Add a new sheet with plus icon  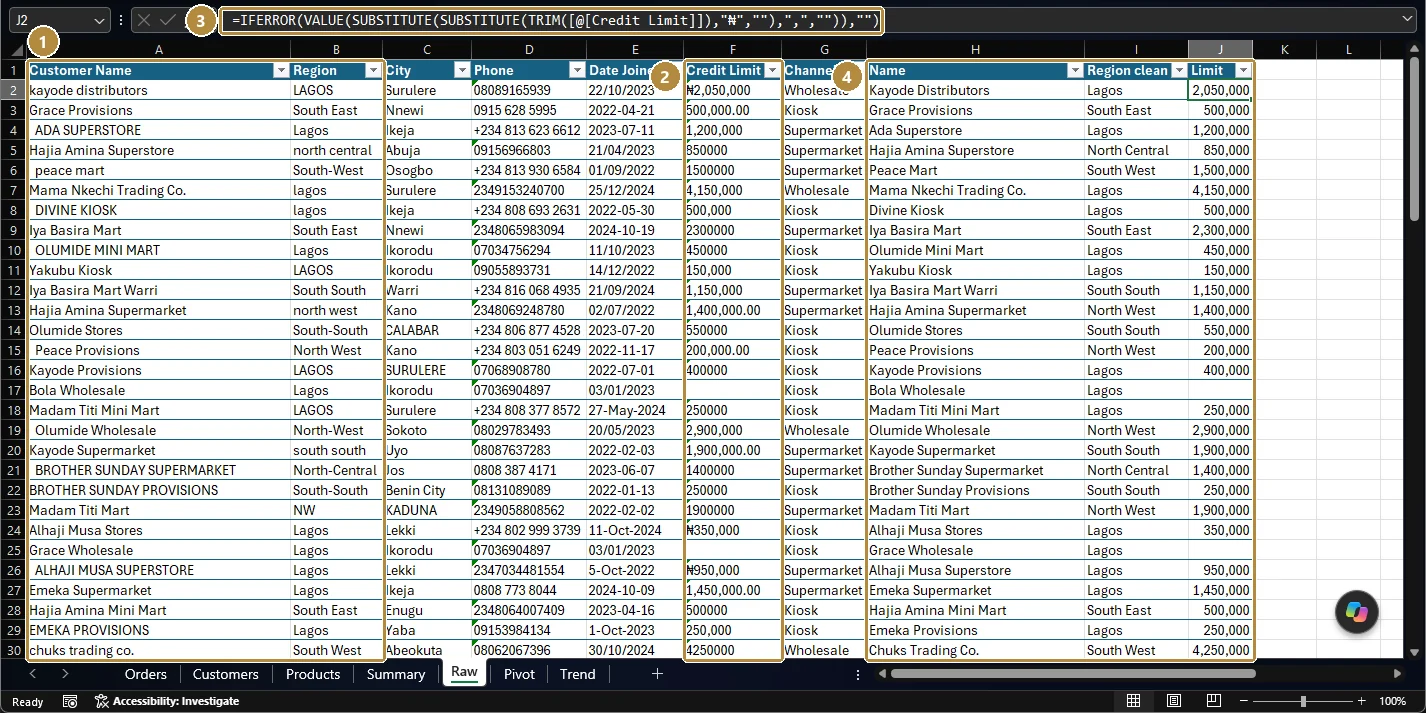click(657, 674)
